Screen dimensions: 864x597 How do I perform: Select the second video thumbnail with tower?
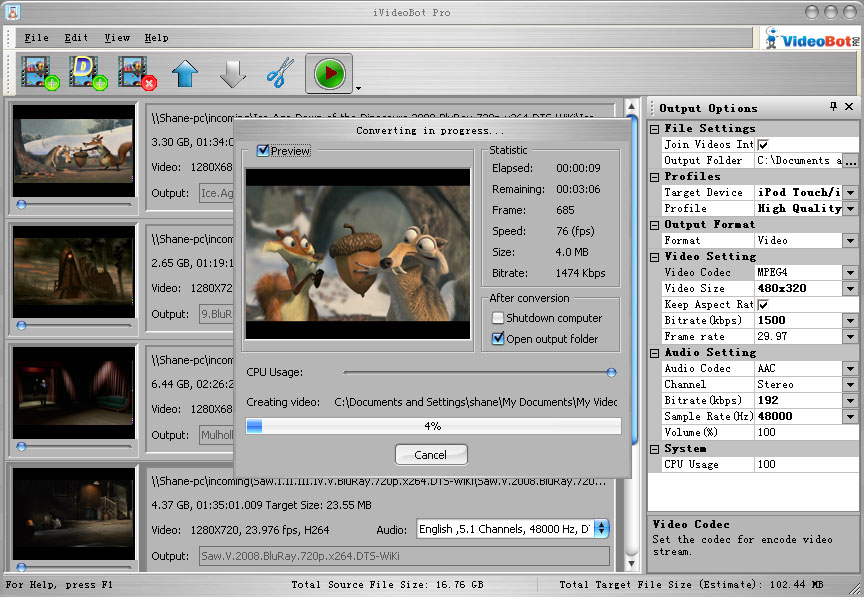pos(74,271)
